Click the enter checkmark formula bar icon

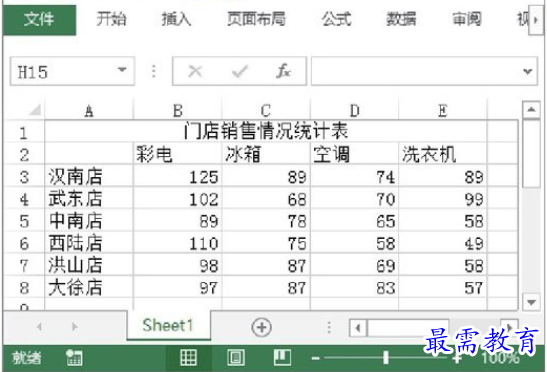coord(240,72)
